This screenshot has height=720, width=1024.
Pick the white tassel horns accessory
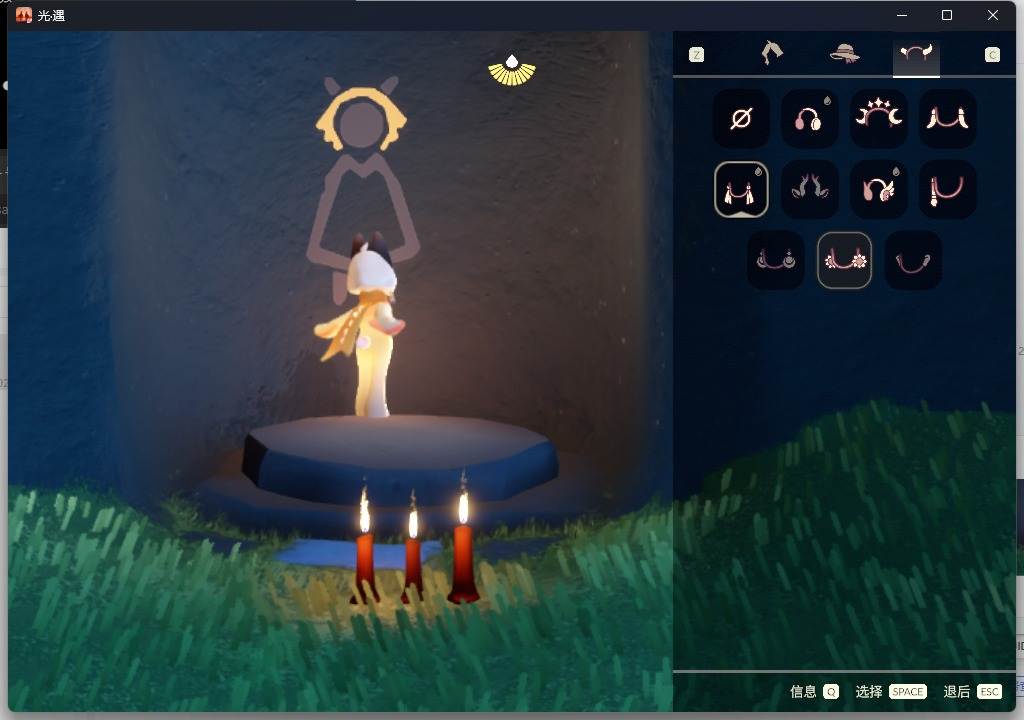741,189
